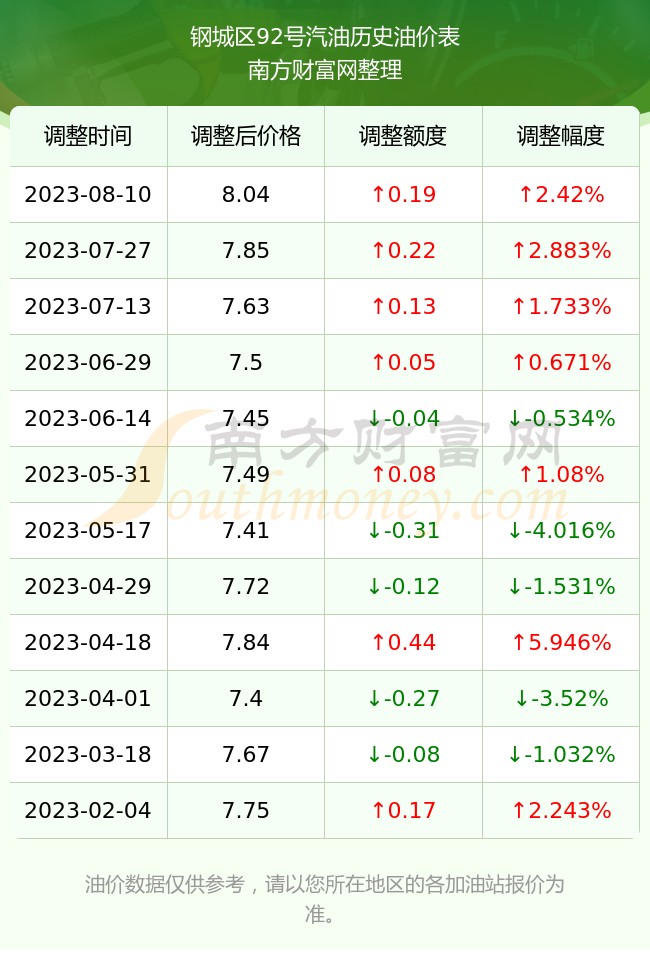
Task: Click the 调整后价格 column header
Action: (x=246, y=136)
